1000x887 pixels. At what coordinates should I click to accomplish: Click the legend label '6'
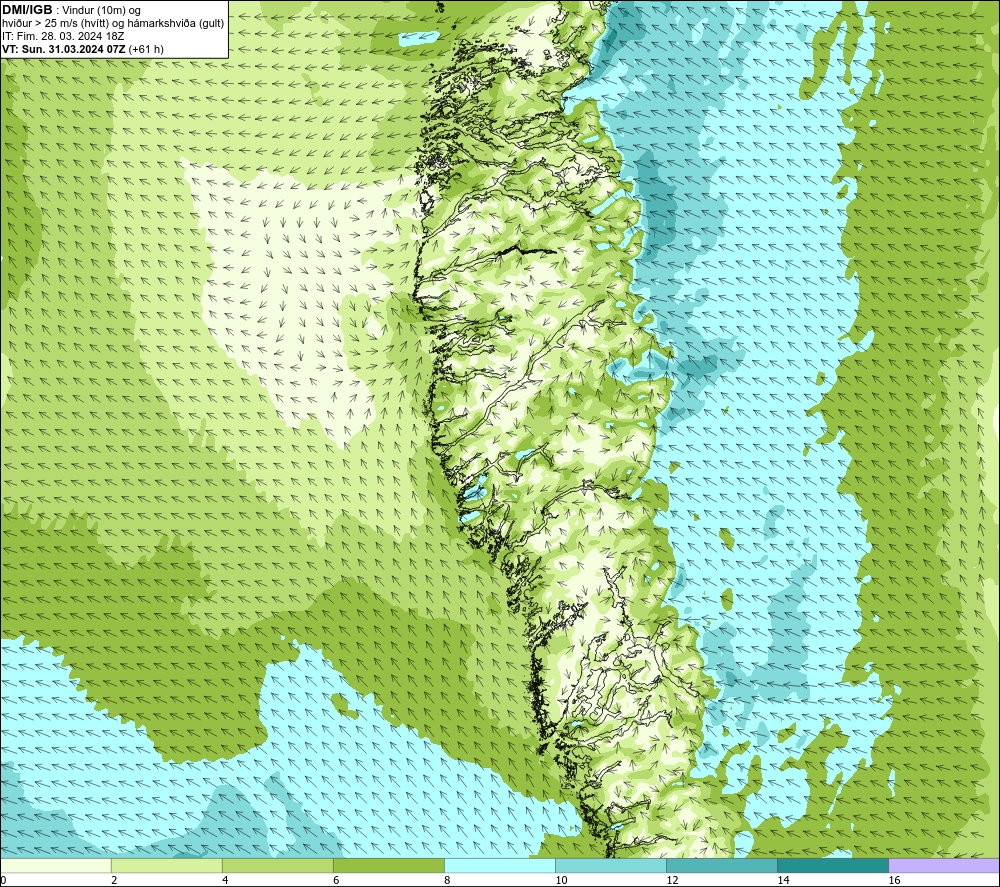click(336, 881)
